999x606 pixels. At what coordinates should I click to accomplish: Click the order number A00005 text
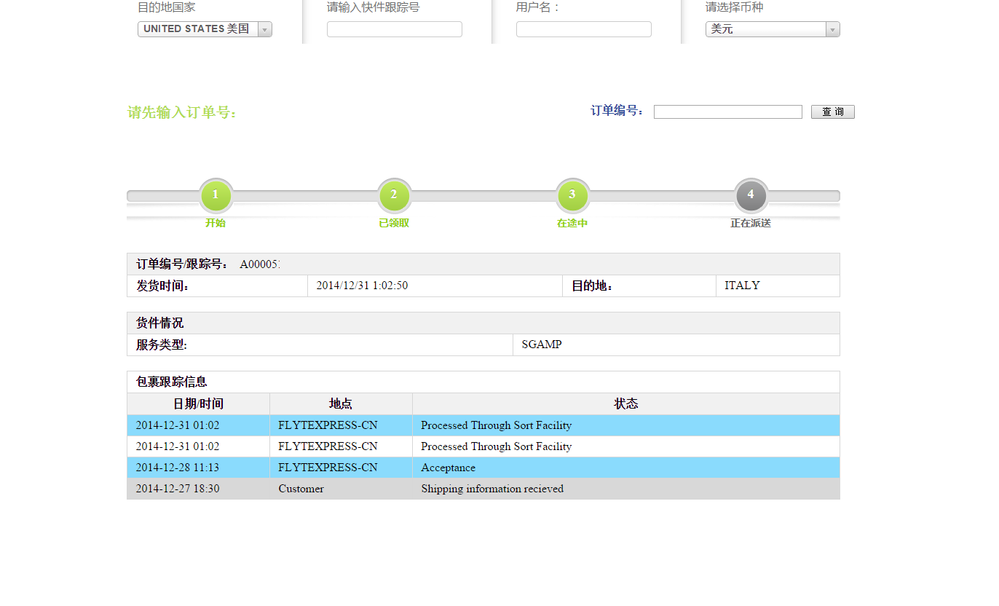click(x=259, y=264)
